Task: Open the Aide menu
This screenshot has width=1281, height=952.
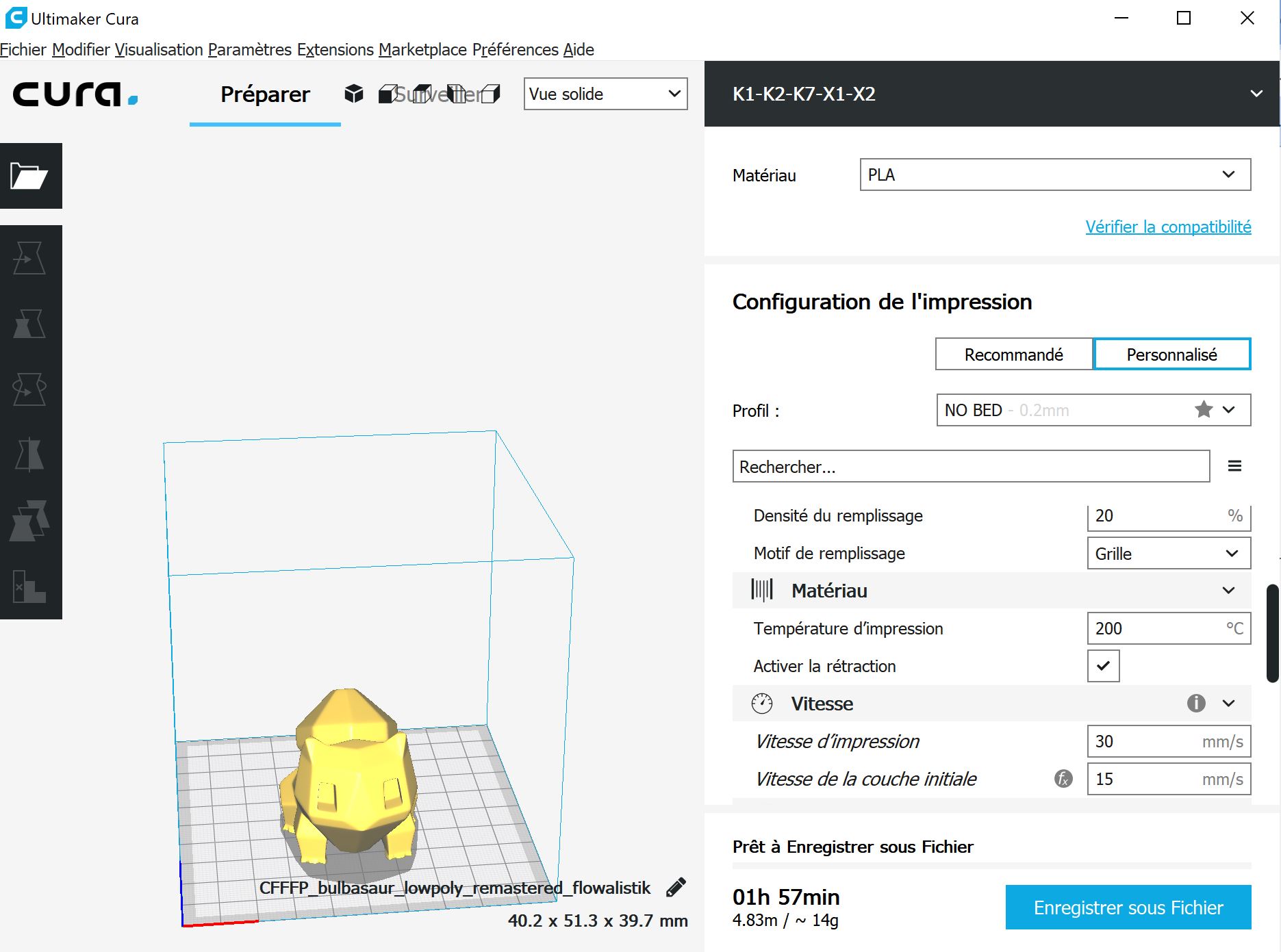Action: 579,49
